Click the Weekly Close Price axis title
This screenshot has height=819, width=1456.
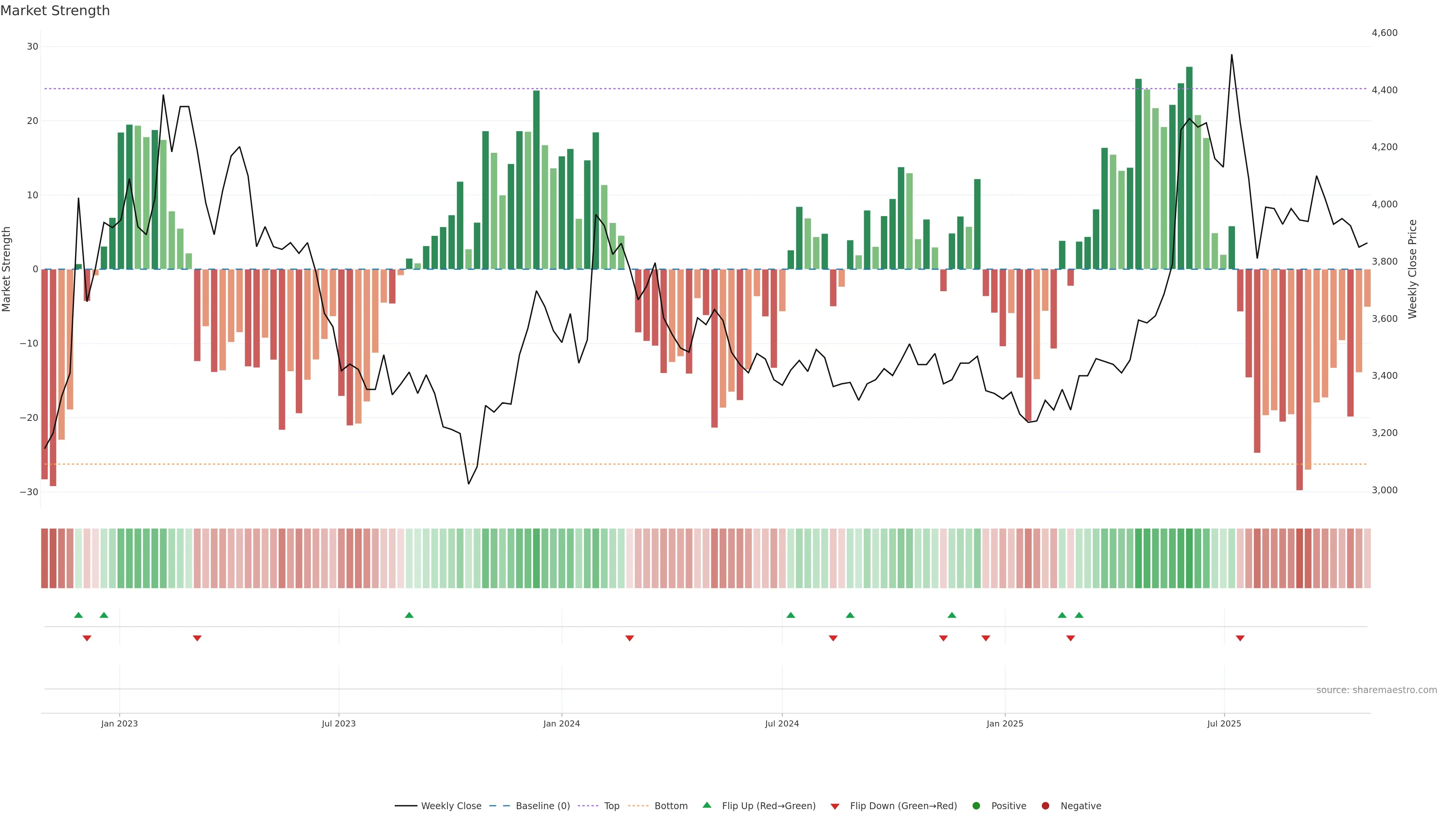pos(1412,269)
